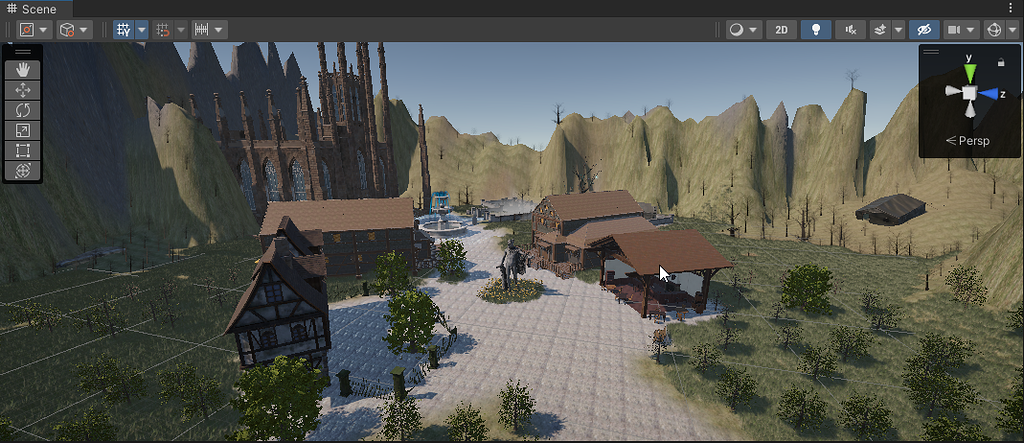
Task: Toggle the orientation gizmo rotation lock
Action: pyautogui.click(x=1000, y=63)
